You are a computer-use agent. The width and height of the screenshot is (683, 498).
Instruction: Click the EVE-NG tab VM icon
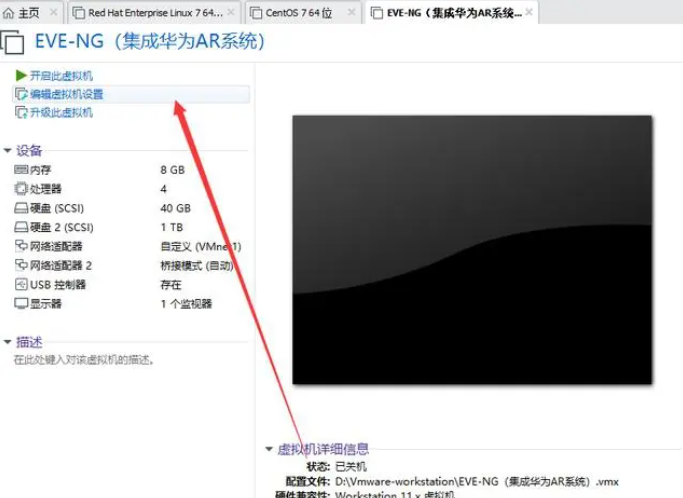tap(377, 13)
